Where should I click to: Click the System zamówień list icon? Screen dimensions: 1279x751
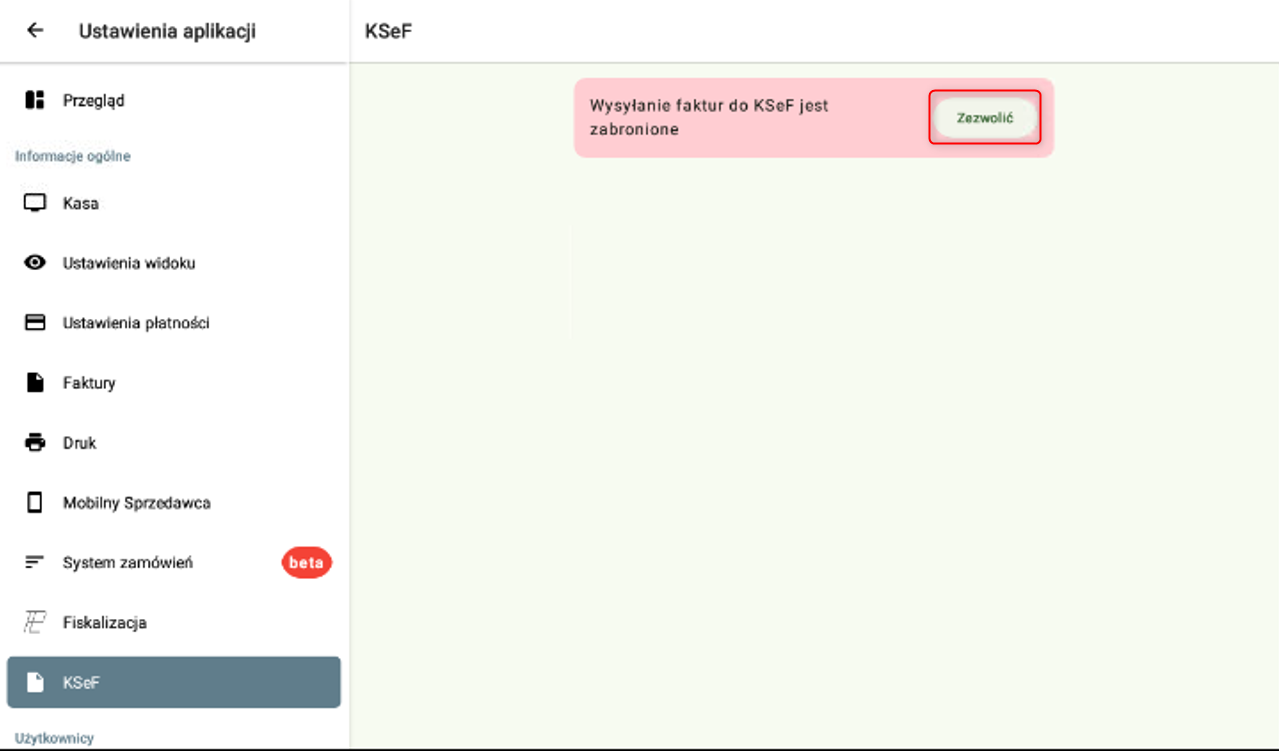35,563
